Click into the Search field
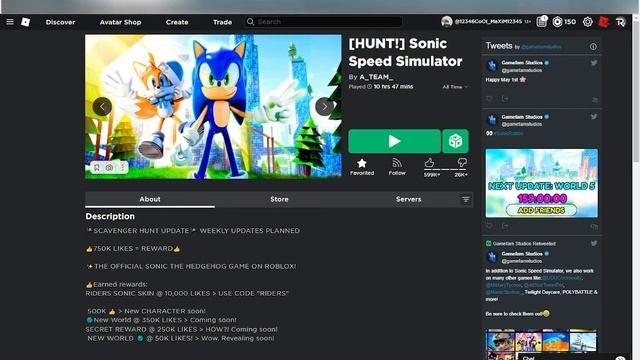Viewport: 640px width, 360px height. pyautogui.click(x=323, y=22)
